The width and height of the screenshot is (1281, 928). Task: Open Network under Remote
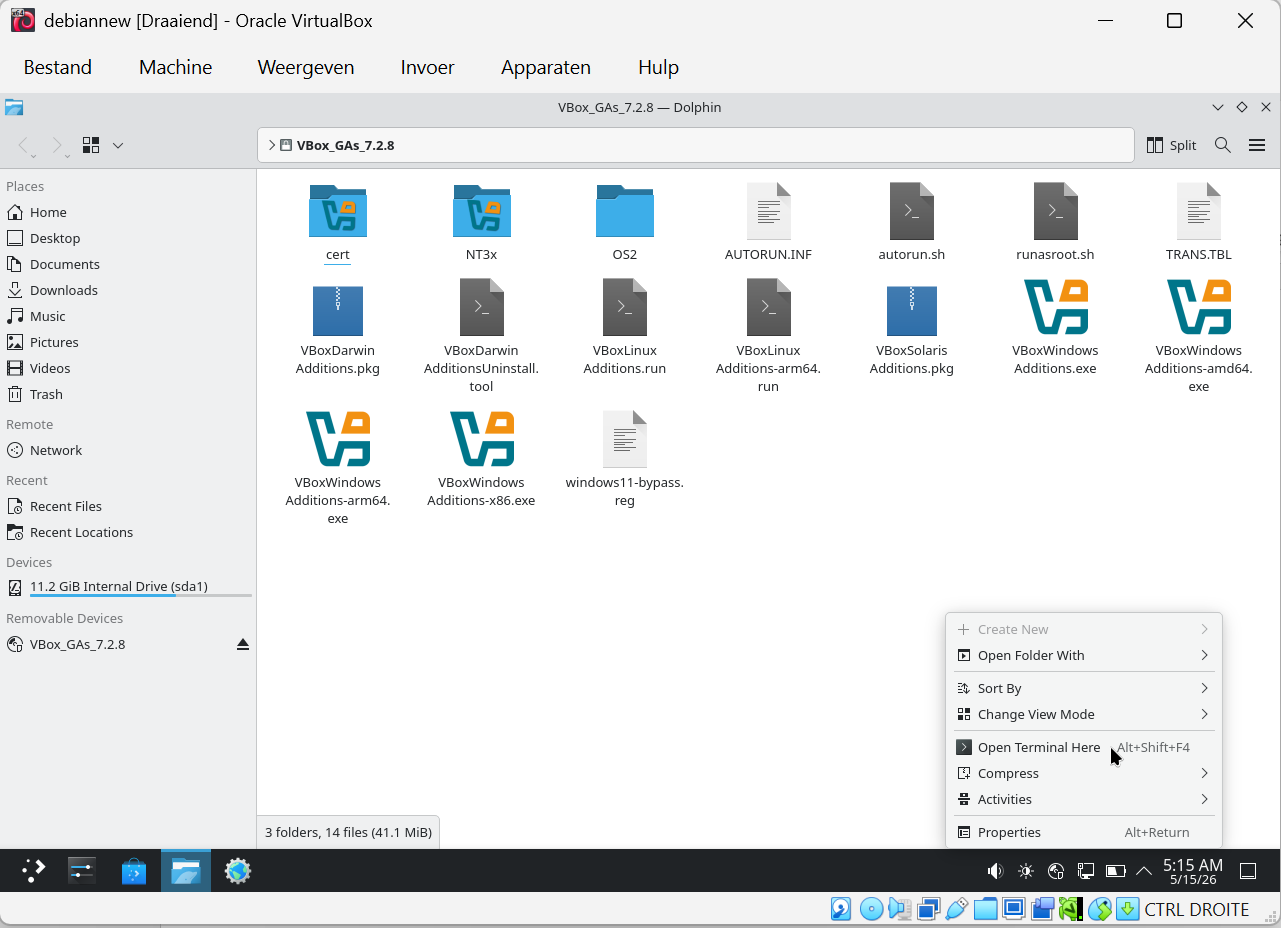128,450
